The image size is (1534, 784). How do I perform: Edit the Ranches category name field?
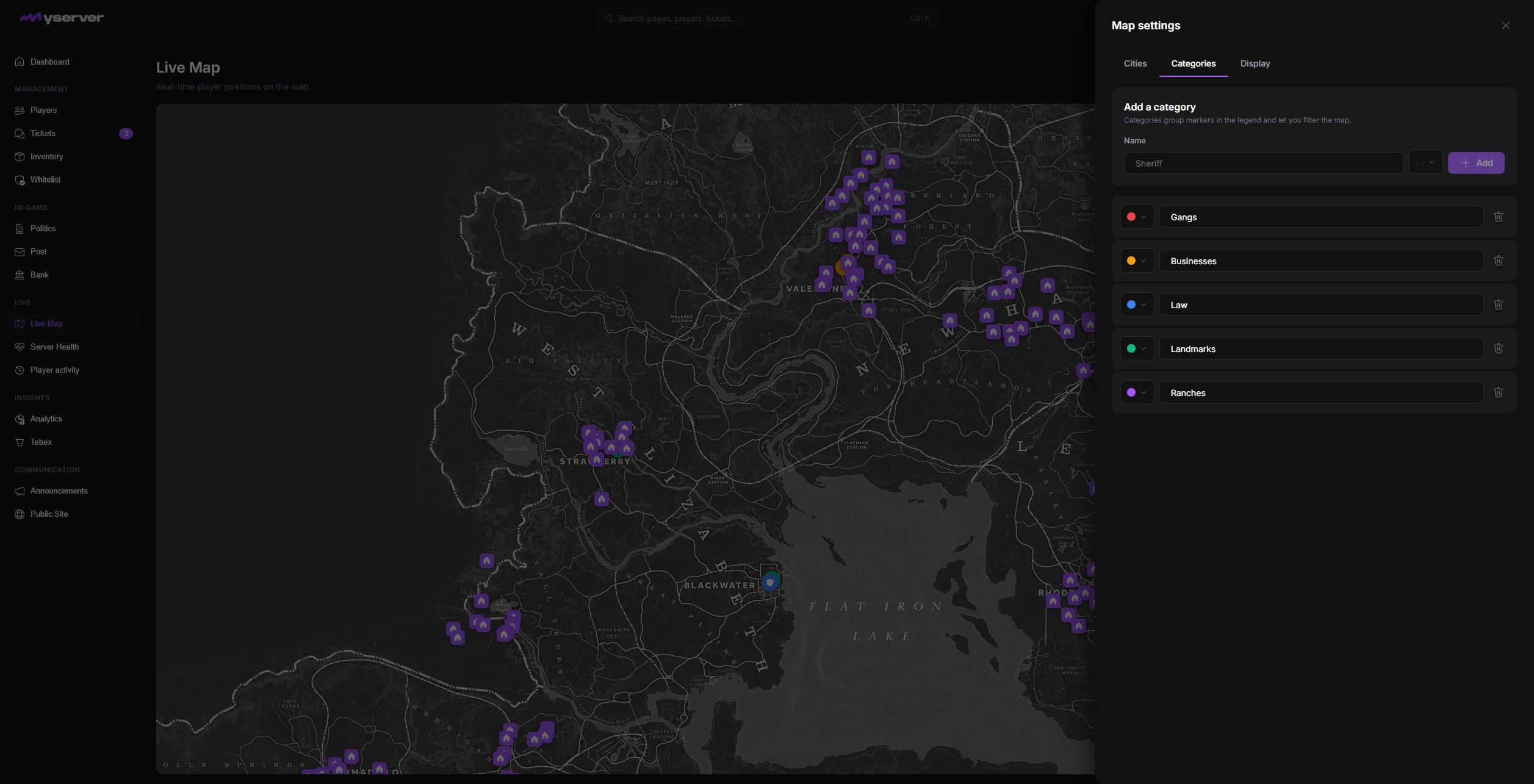point(1321,392)
